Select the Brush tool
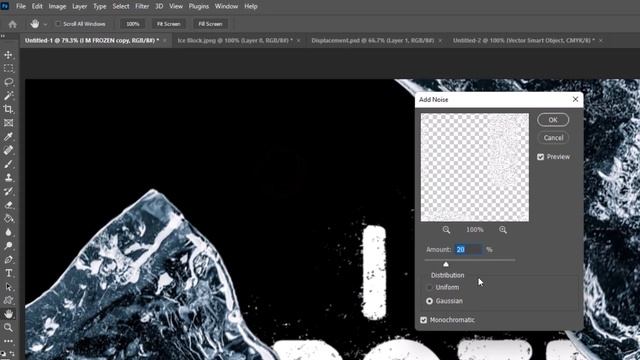The height and width of the screenshot is (360, 640). pyautogui.click(x=8, y=164)
